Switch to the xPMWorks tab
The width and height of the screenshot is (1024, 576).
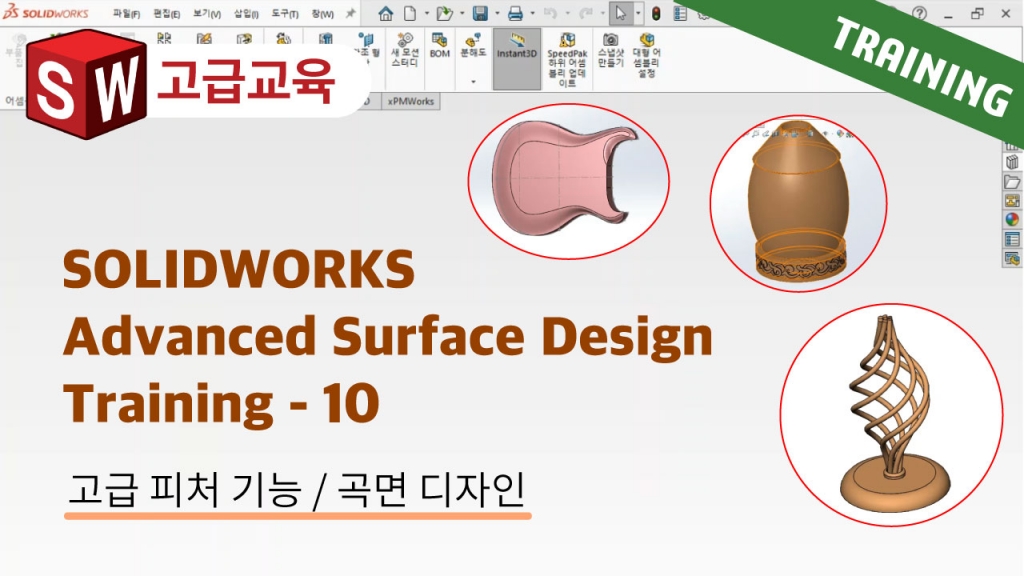(411, 101)
